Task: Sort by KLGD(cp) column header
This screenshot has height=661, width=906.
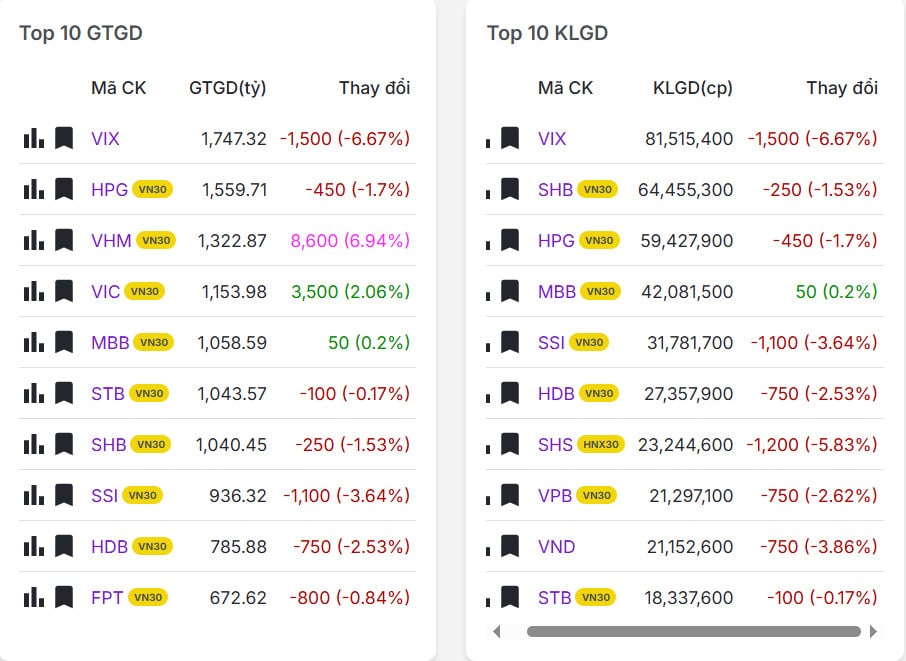Action: (x=692, y=88)
